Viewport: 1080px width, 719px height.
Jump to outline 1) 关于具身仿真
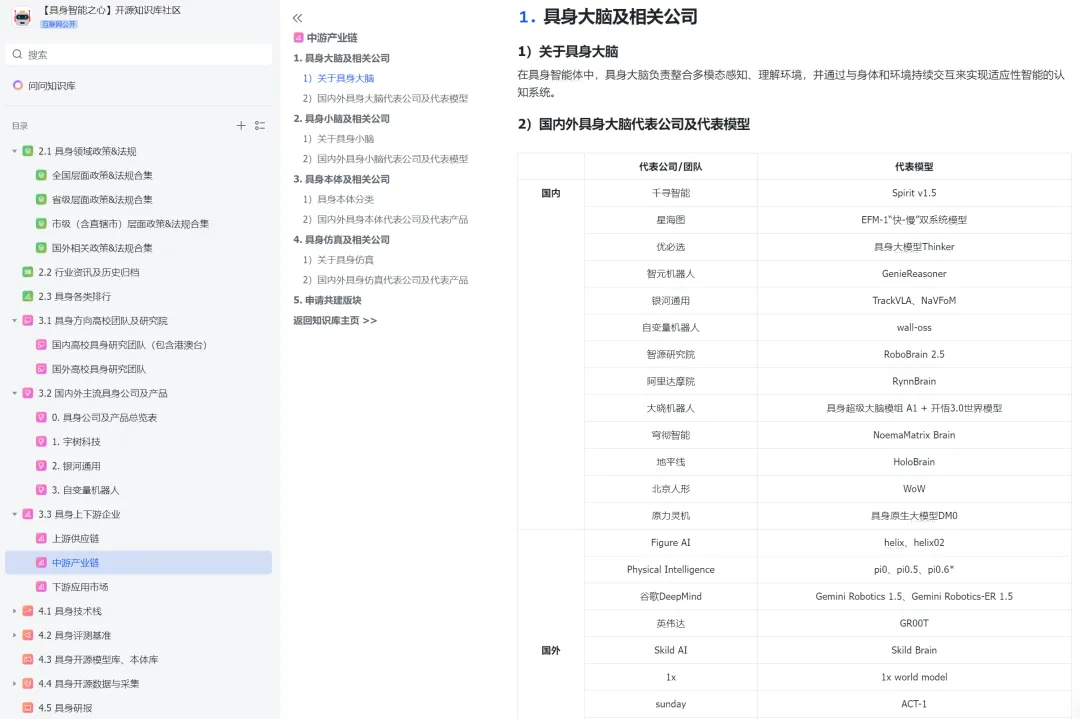(x=338, y=260)
